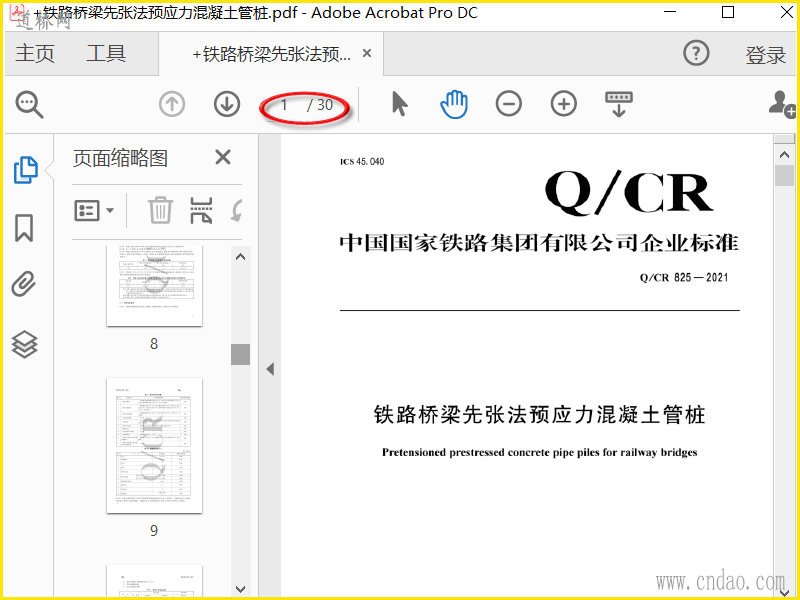Click thumbnail panel scroll down arrow
800x600 pixels.
(241, 589)
